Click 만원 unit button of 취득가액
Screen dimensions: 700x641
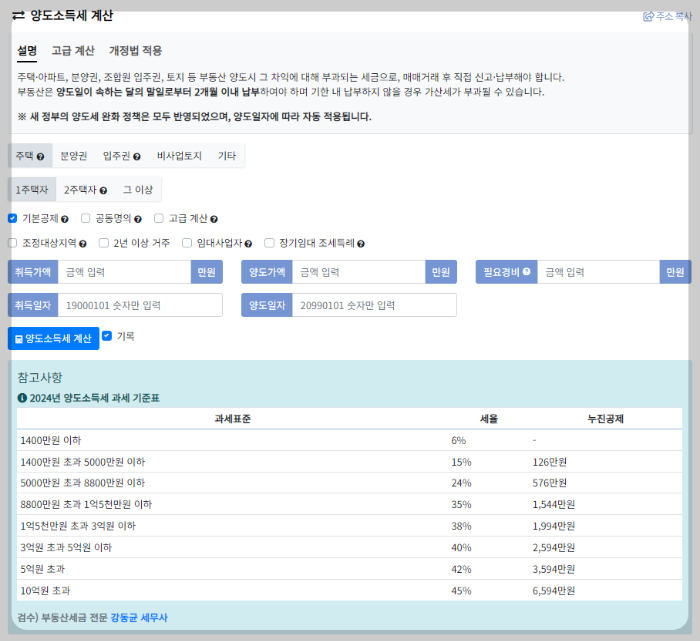(x=207, y=272)
